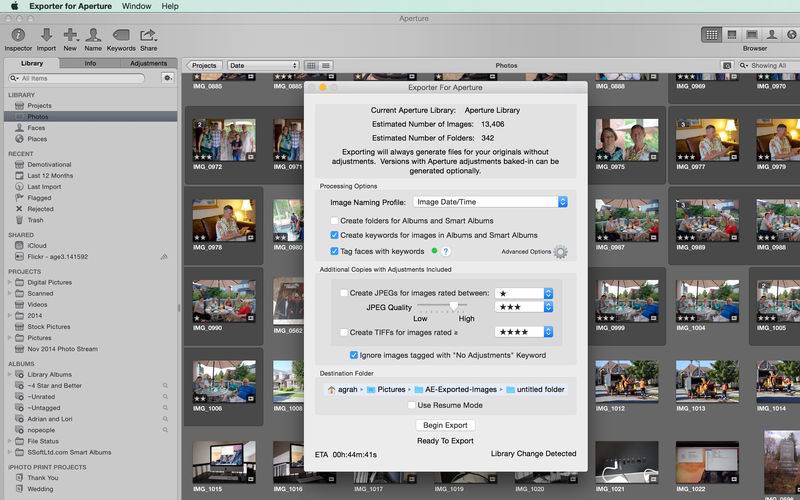Select the Adrian and Lori album
800x500 pixels.
(x=50, y=419)
